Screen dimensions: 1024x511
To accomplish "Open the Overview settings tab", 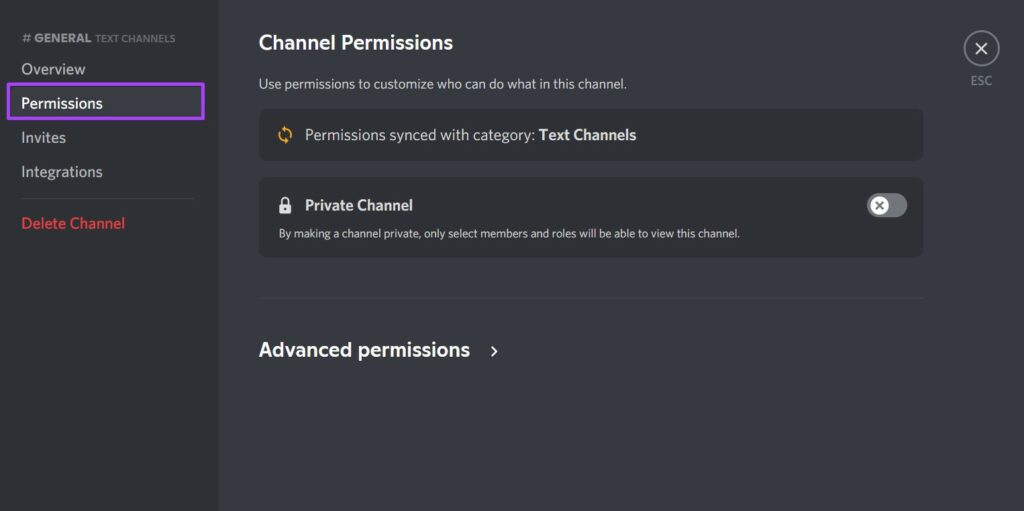I will (x=53, y=69).
